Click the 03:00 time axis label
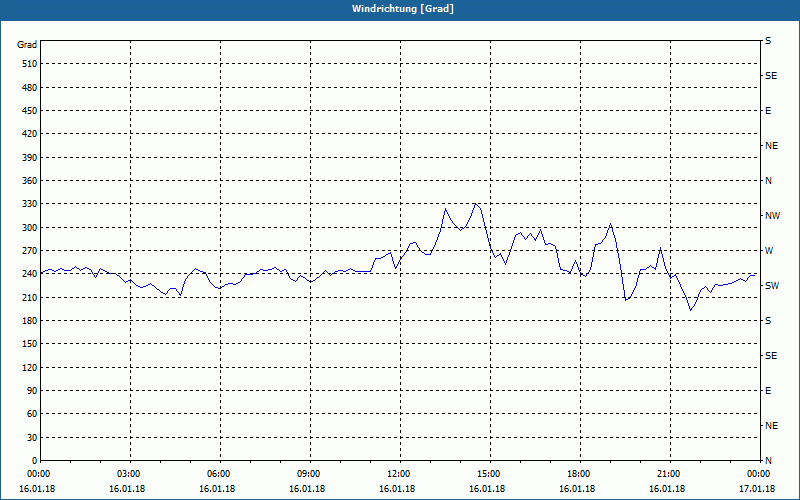The image size is (800, 500). point(131,474)
